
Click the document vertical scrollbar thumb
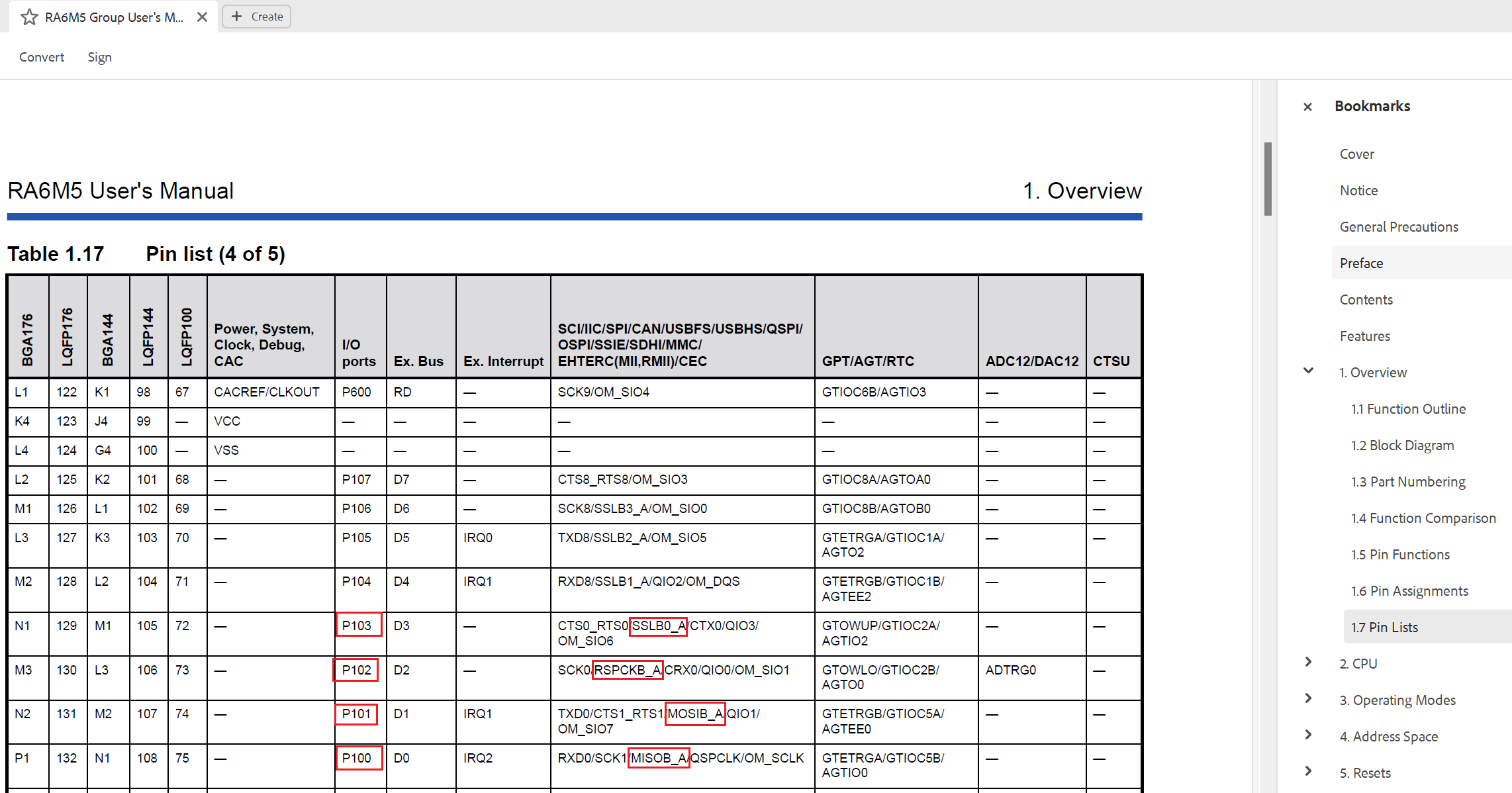pos(1268,179)
